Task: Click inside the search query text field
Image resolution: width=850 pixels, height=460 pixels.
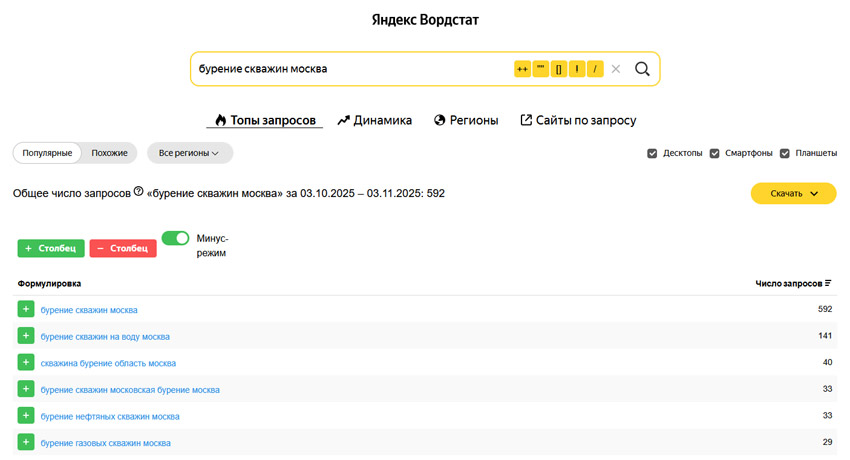Action: pyautogui.click(x=350, y=69)
